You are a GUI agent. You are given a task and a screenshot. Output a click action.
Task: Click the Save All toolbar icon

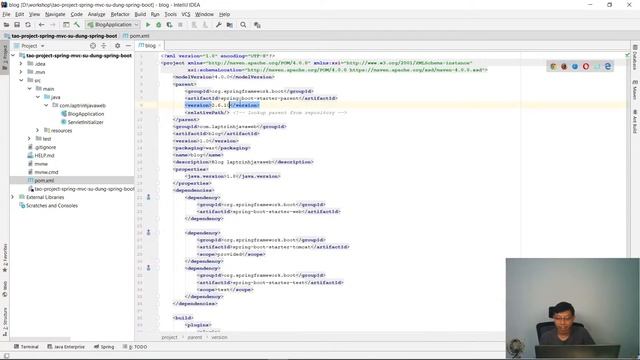(17, 25)
